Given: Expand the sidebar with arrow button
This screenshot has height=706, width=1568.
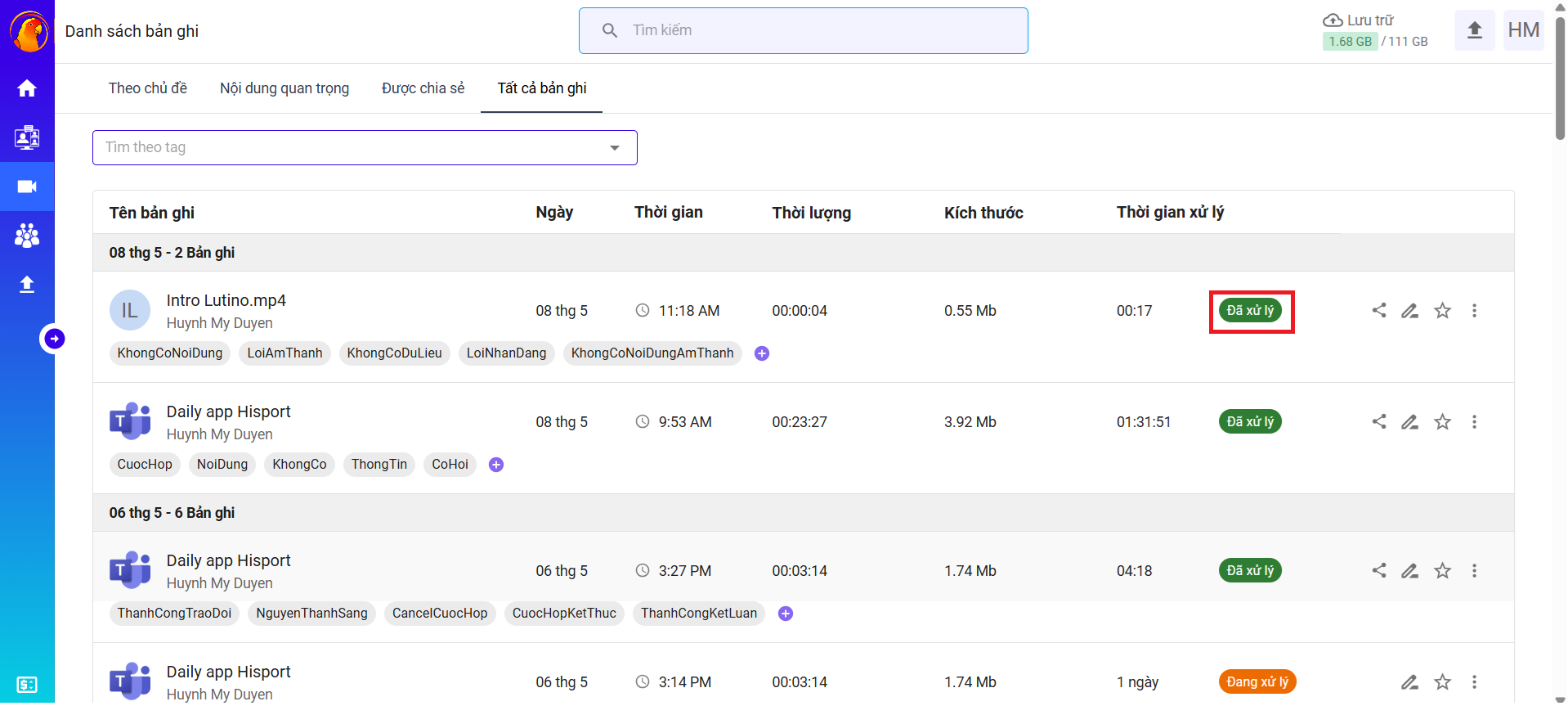Looking at the screenshot, I should [x=55, y=339].
